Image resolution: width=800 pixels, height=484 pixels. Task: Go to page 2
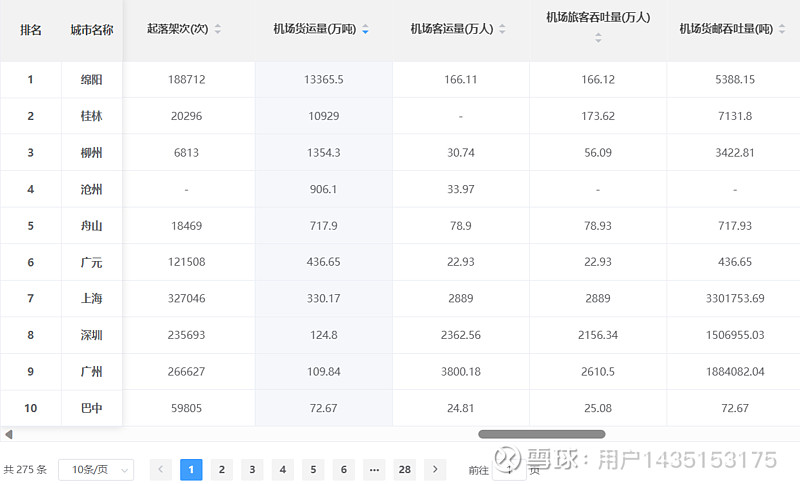pyautogui.click(x=222, y=470)
